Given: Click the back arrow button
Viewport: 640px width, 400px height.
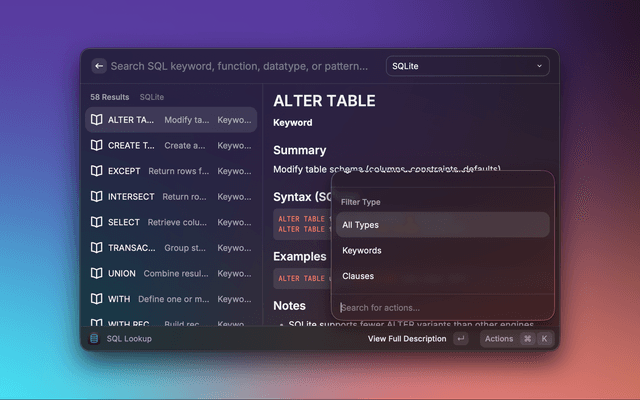Looking at the screenshot, I should (x=99, y=66).
